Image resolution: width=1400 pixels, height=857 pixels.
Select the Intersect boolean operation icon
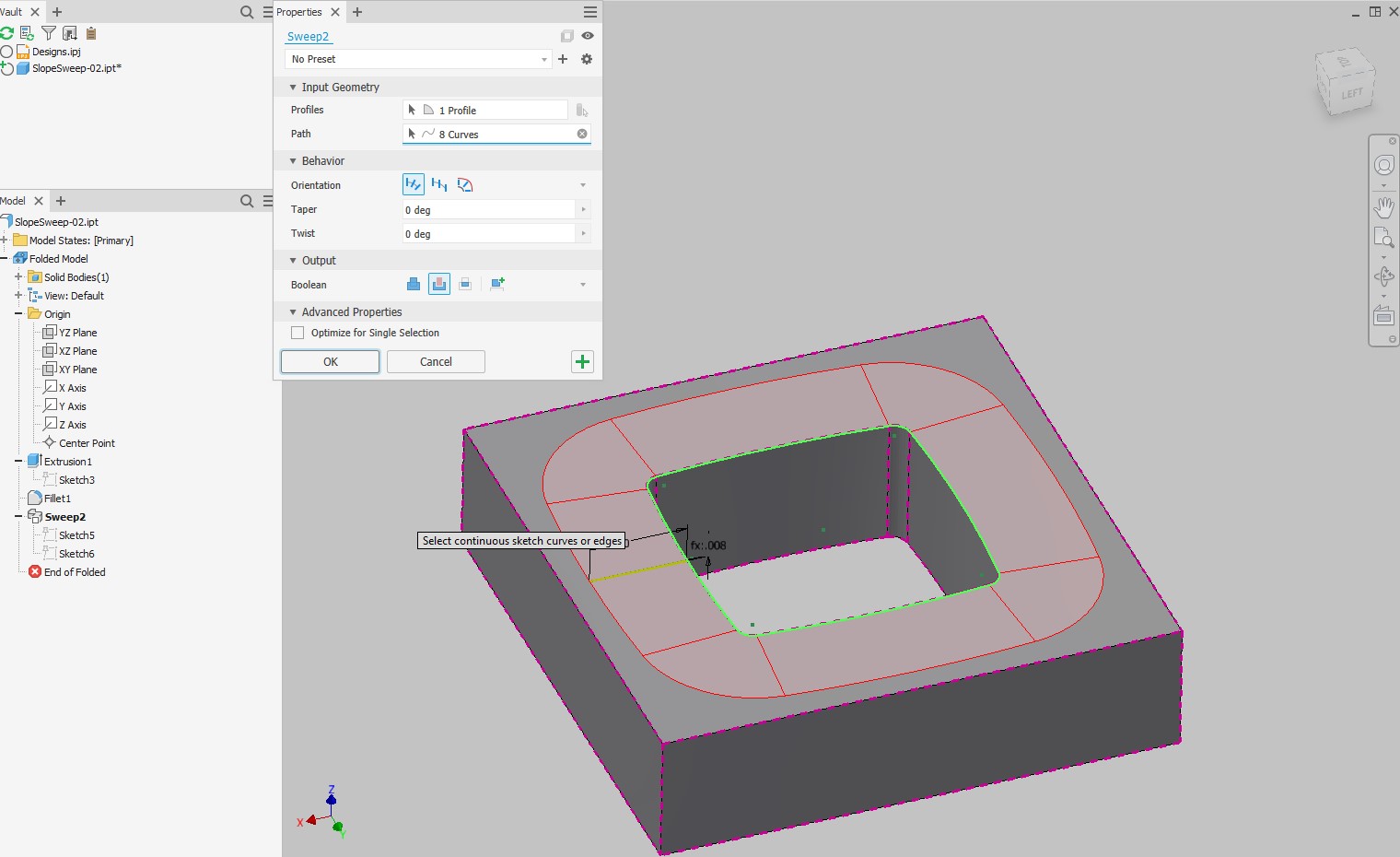click(x=465, y=284)
